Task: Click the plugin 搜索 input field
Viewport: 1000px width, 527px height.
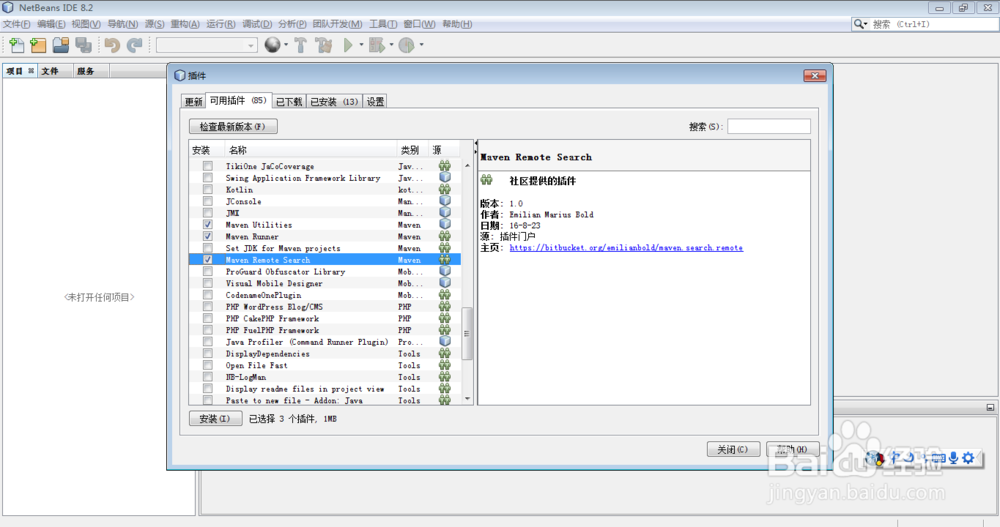Action: tap(768, 126)
